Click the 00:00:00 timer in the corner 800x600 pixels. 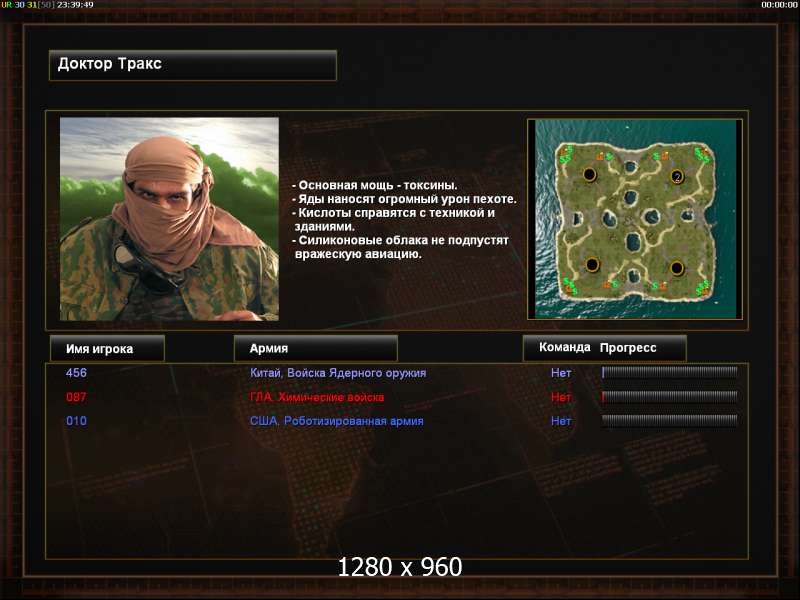pyautogui.click(x=779, y=5)
